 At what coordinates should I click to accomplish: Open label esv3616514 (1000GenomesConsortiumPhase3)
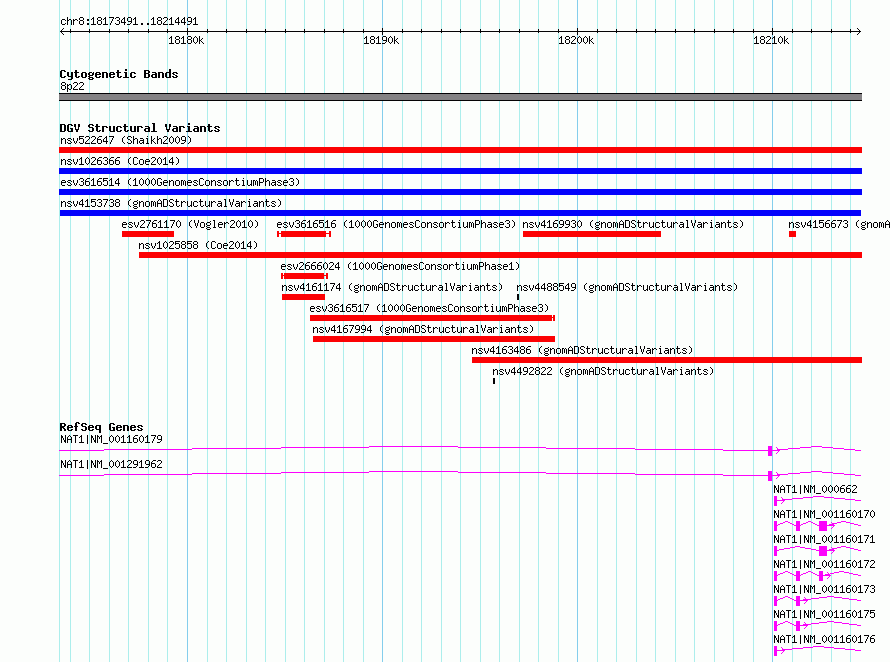(180, 182)
